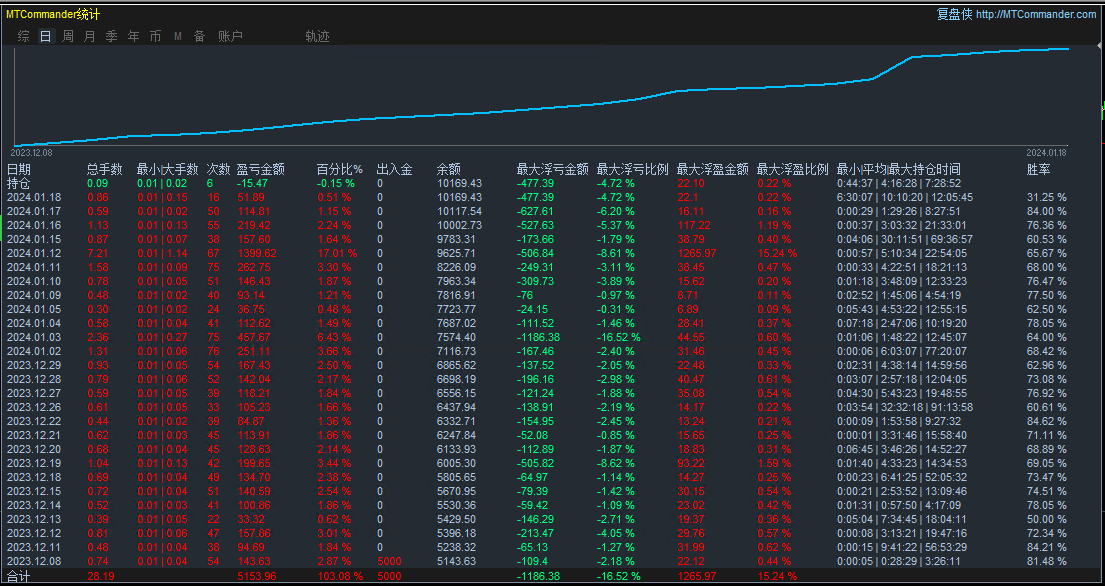Click the percentage cell 17.01 %
The height and width of the screenshot is (586, 1105).
click(x=337, y=253)
